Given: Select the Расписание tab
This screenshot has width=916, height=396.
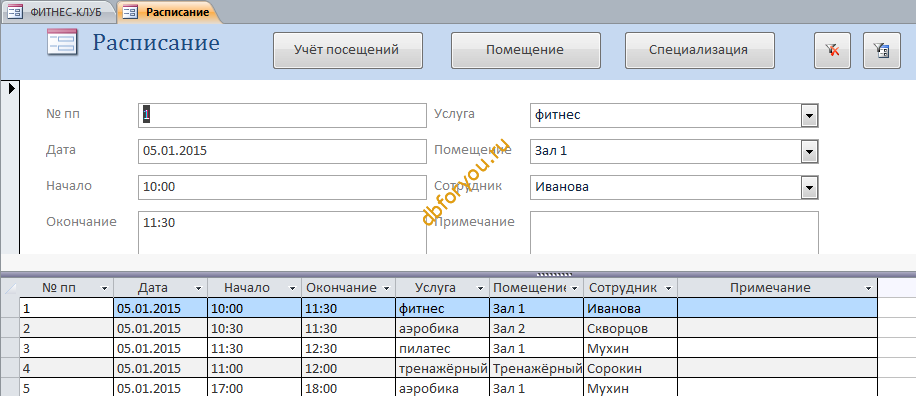Looking at the screenshot, I should coord(168,12).
